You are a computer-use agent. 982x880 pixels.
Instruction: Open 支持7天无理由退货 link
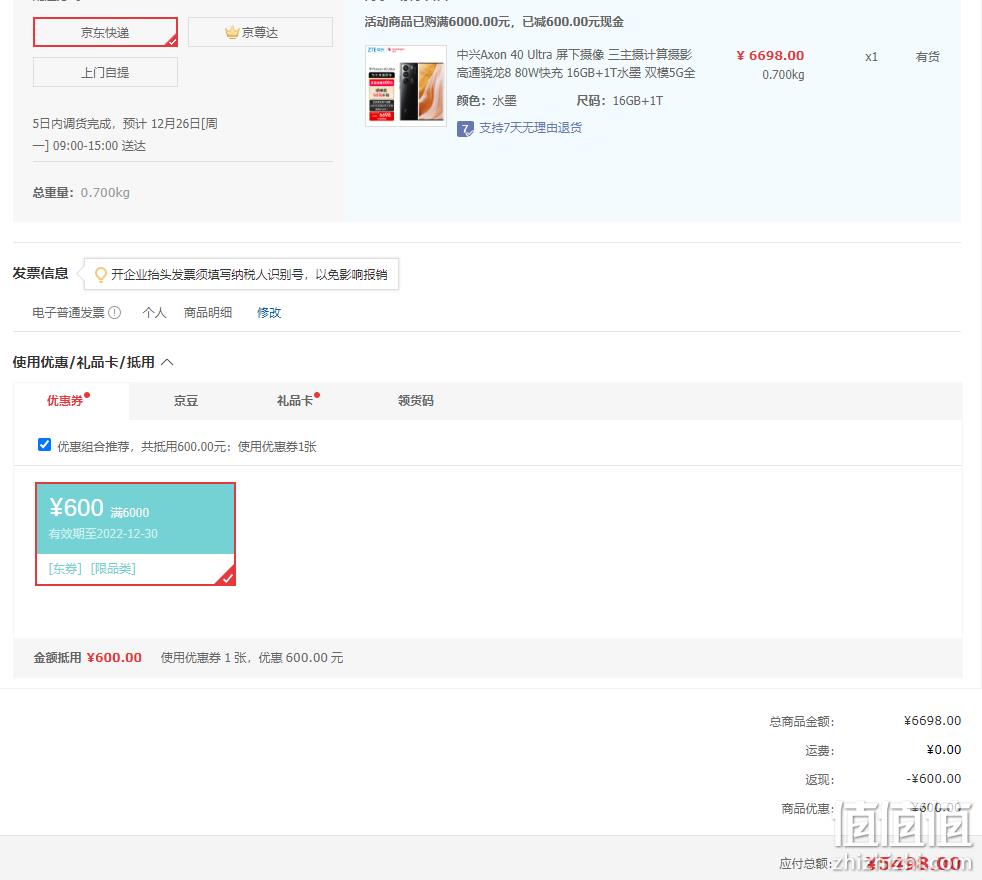pos(530,128)
